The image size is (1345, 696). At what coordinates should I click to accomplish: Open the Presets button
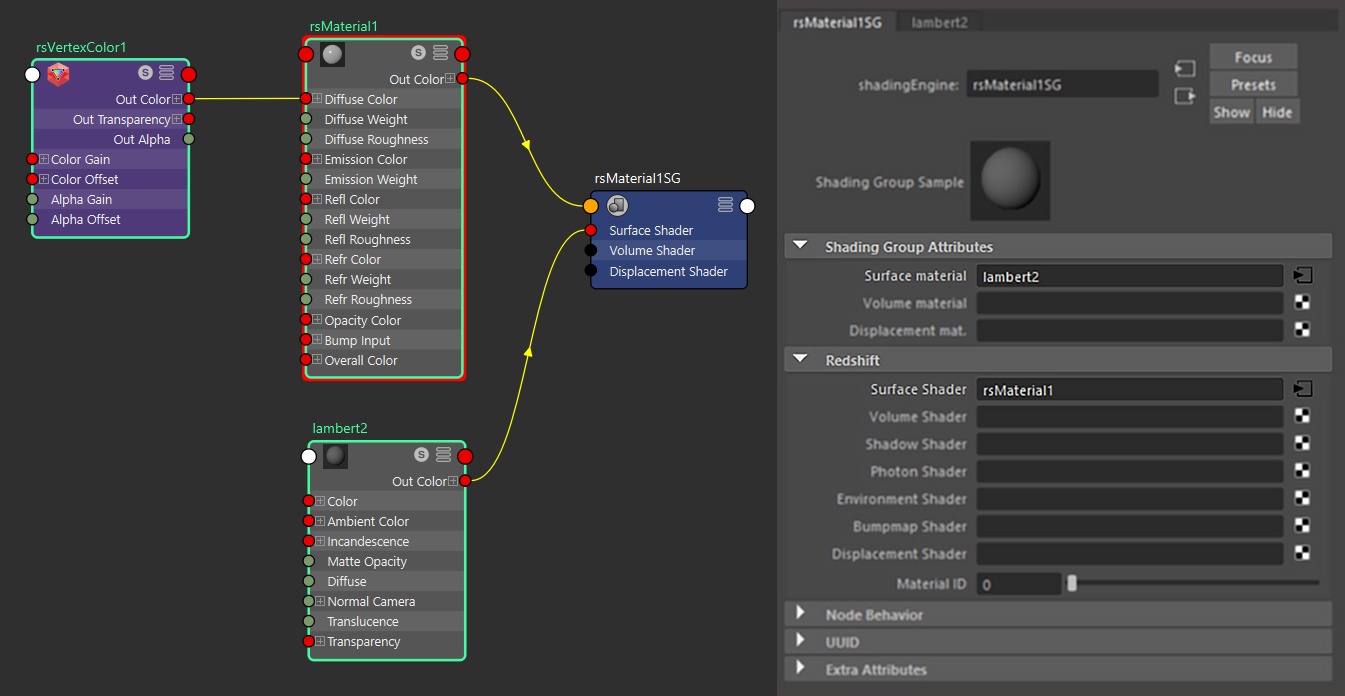tap(1253, 85)
